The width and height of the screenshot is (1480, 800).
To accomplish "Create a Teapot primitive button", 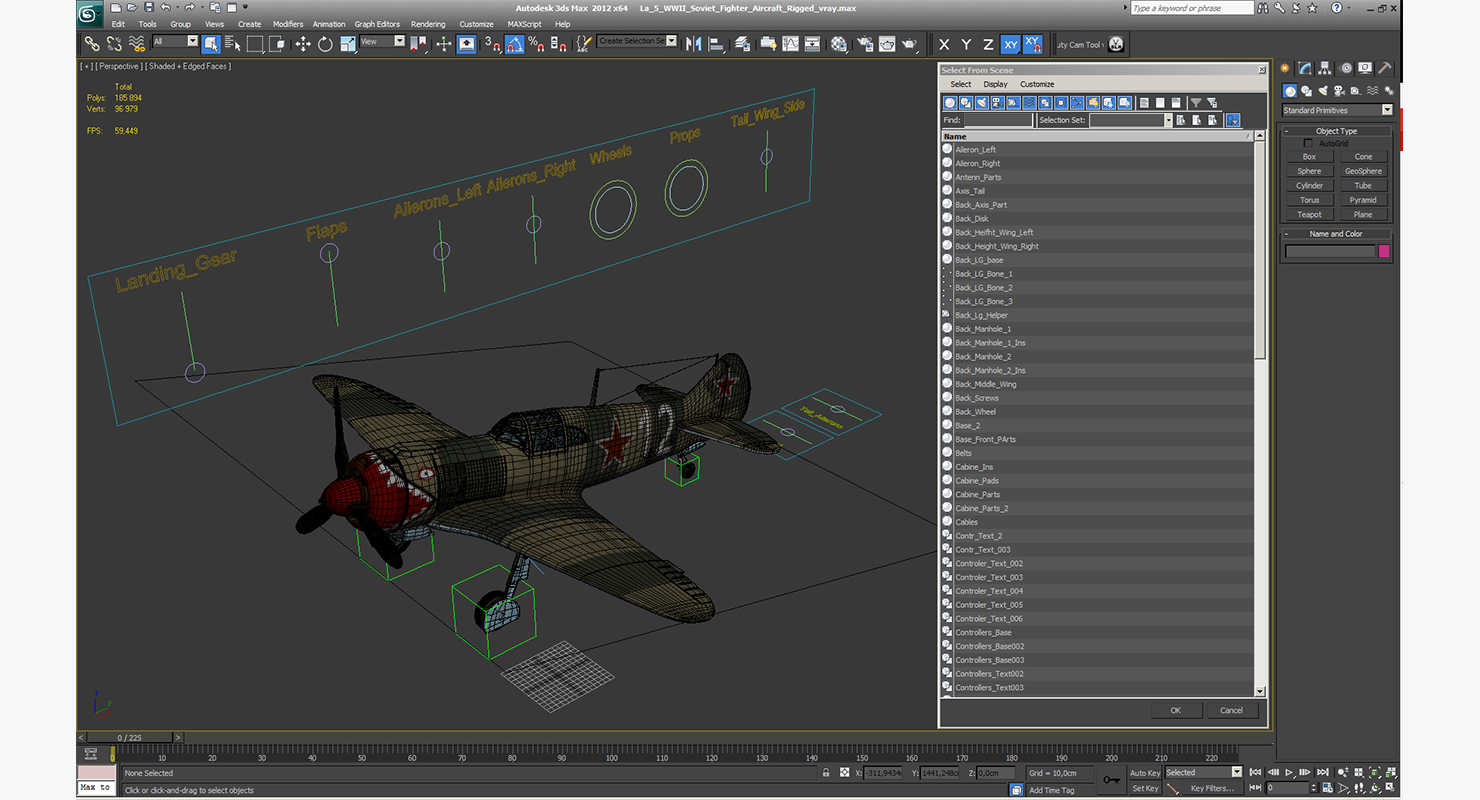I will click(x=1309, y=214).
